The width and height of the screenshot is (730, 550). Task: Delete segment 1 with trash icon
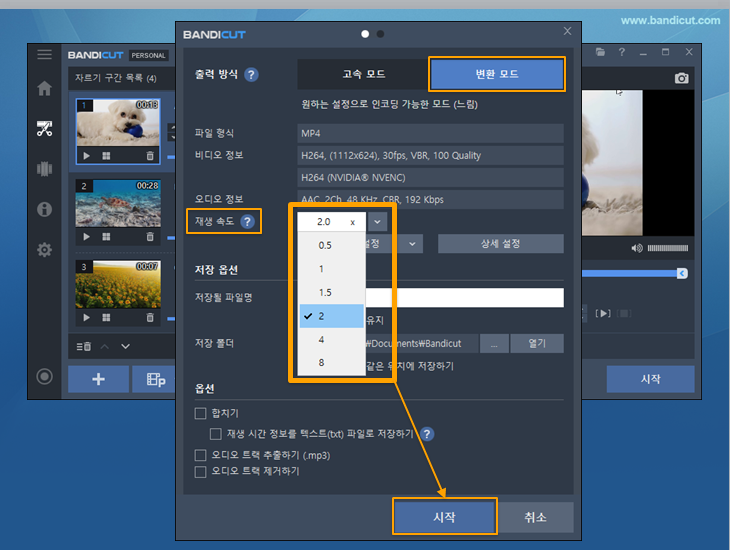click(x=150, y=156)
